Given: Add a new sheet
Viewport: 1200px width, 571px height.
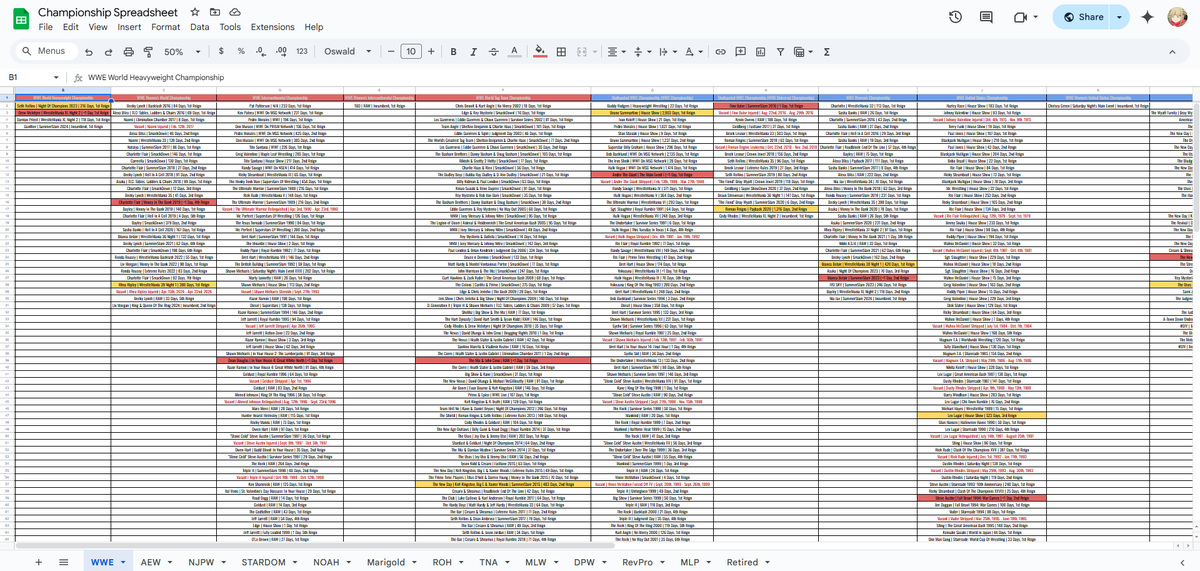Looking at the screenshot, I should [x=39, y=562].
